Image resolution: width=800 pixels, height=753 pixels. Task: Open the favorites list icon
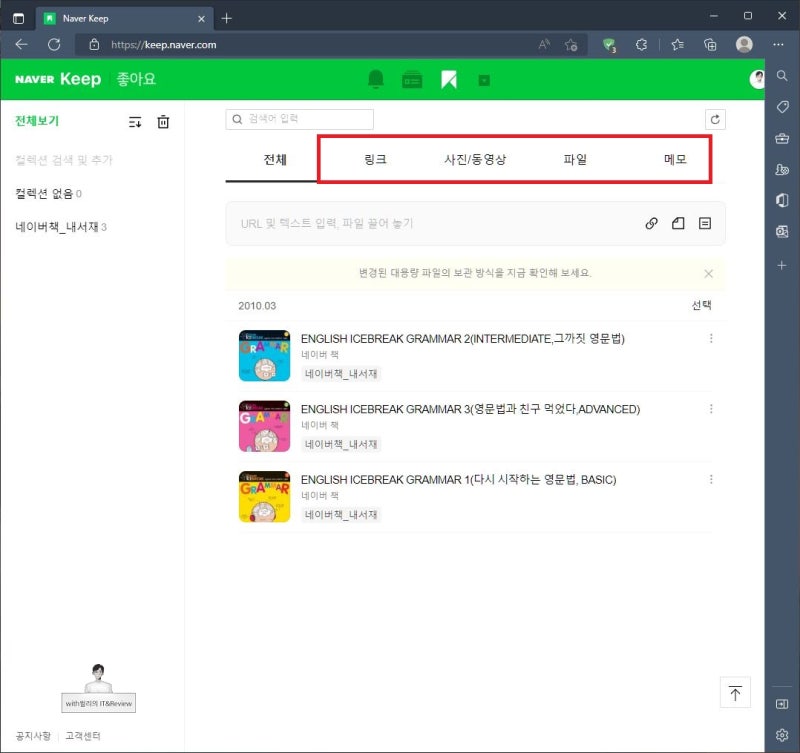point(678,45)
